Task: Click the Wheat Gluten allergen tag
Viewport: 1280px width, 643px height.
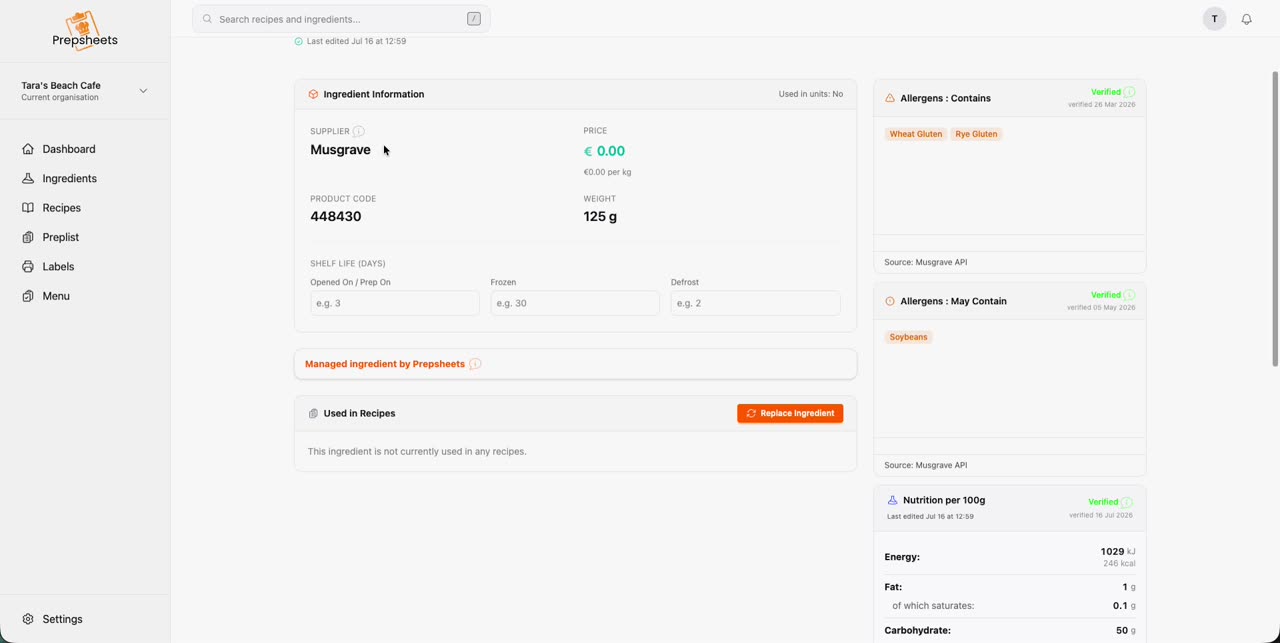Action: coord(916,134)
